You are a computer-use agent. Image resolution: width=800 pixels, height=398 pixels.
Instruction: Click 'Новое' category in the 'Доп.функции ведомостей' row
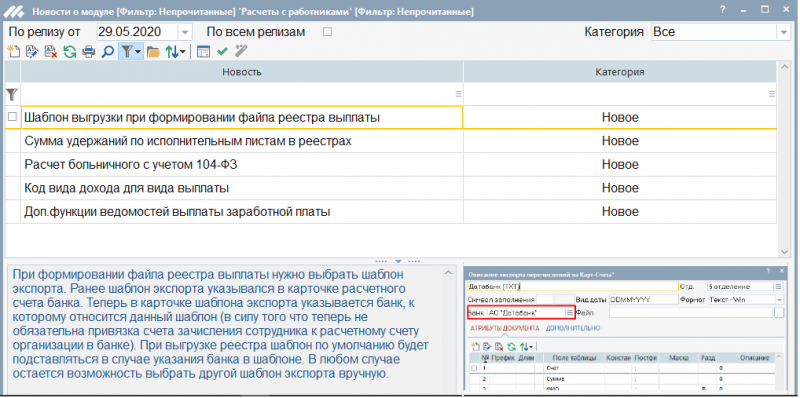coord(620,211)
